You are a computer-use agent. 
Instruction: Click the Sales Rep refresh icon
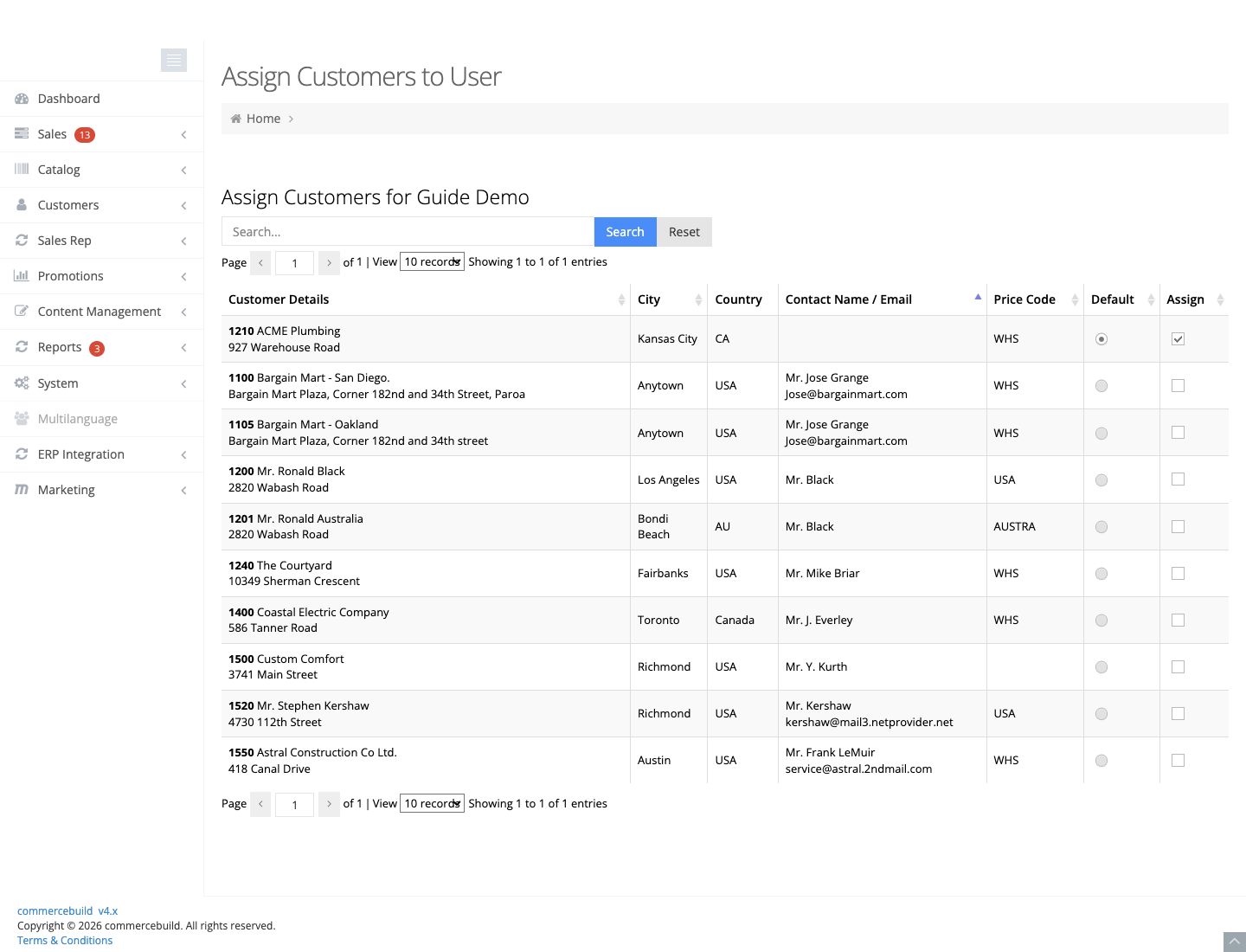pyautogui.click(x=22, y=241)
